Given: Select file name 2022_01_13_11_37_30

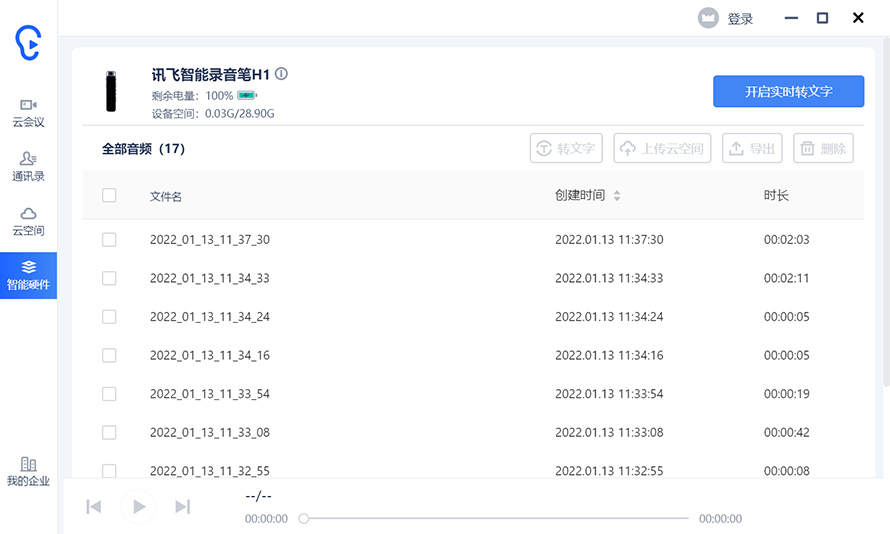Looking at the screenshot, I should pos(209,239).
